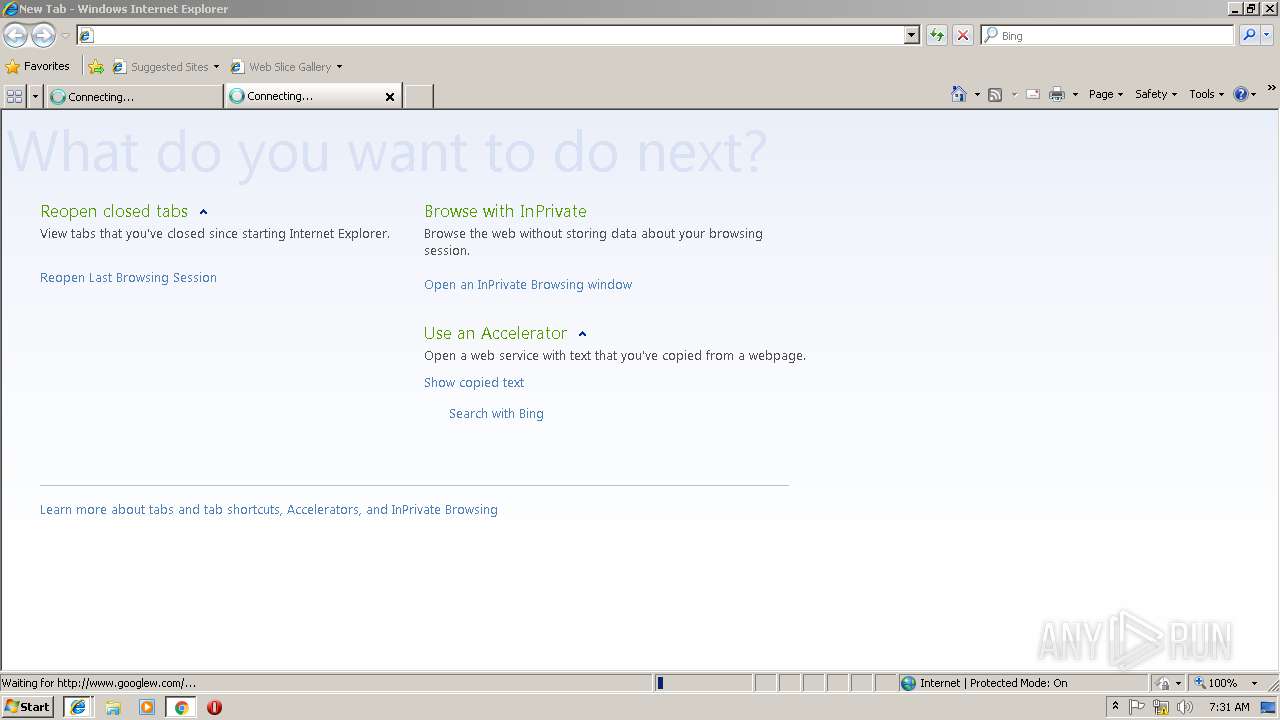Click the 7:31 AM system clock
Viewport: 1280px width, 720px height.
(x=1229, y=707)
